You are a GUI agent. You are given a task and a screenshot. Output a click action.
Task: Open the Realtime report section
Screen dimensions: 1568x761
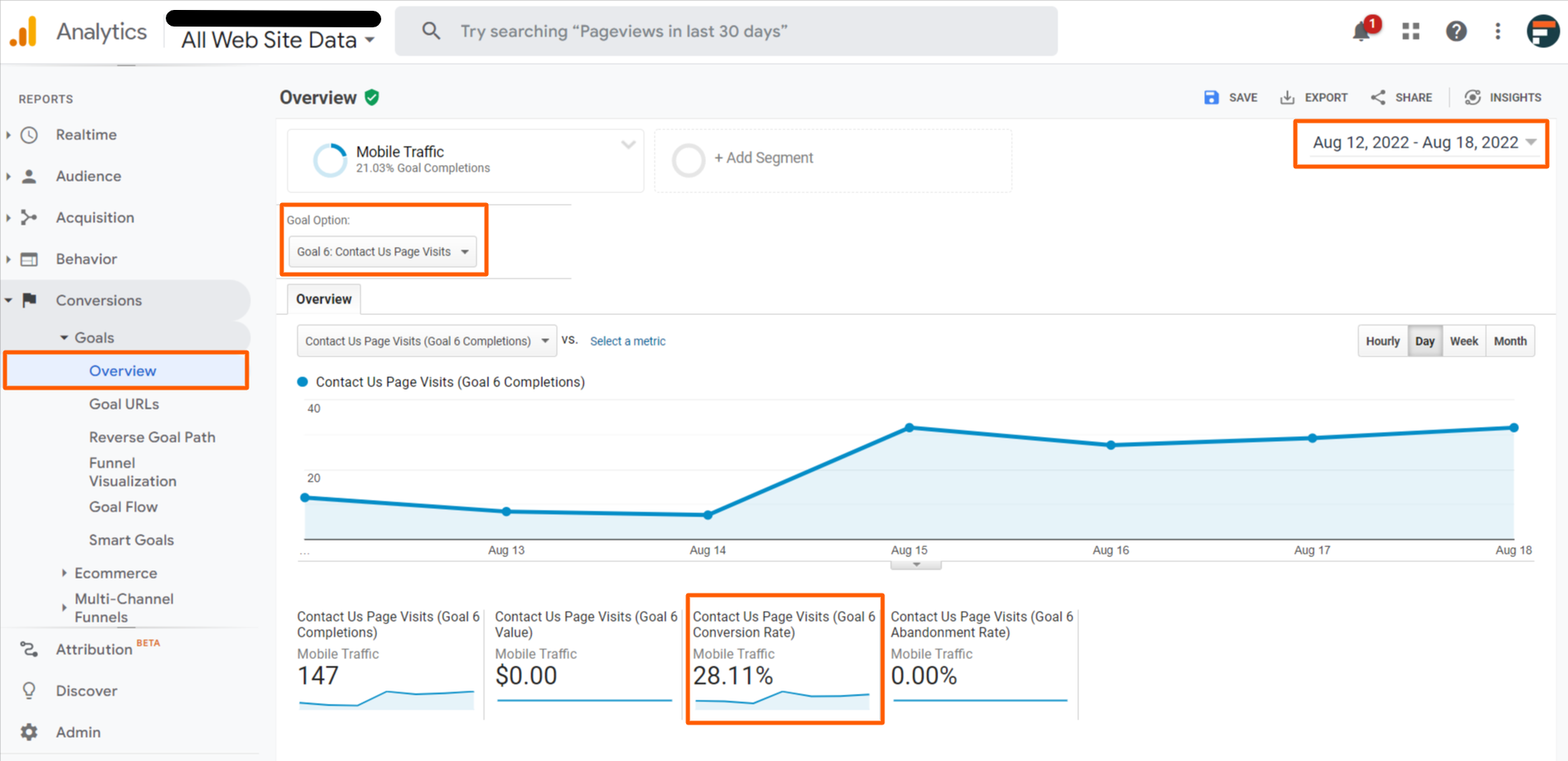click(x=85, y=134)
